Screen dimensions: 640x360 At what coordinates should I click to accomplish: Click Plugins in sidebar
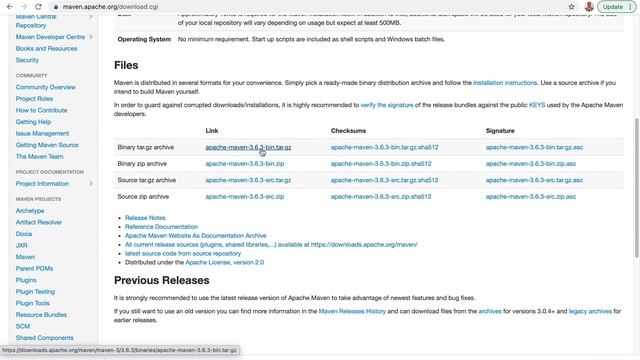tap(26, 280)
